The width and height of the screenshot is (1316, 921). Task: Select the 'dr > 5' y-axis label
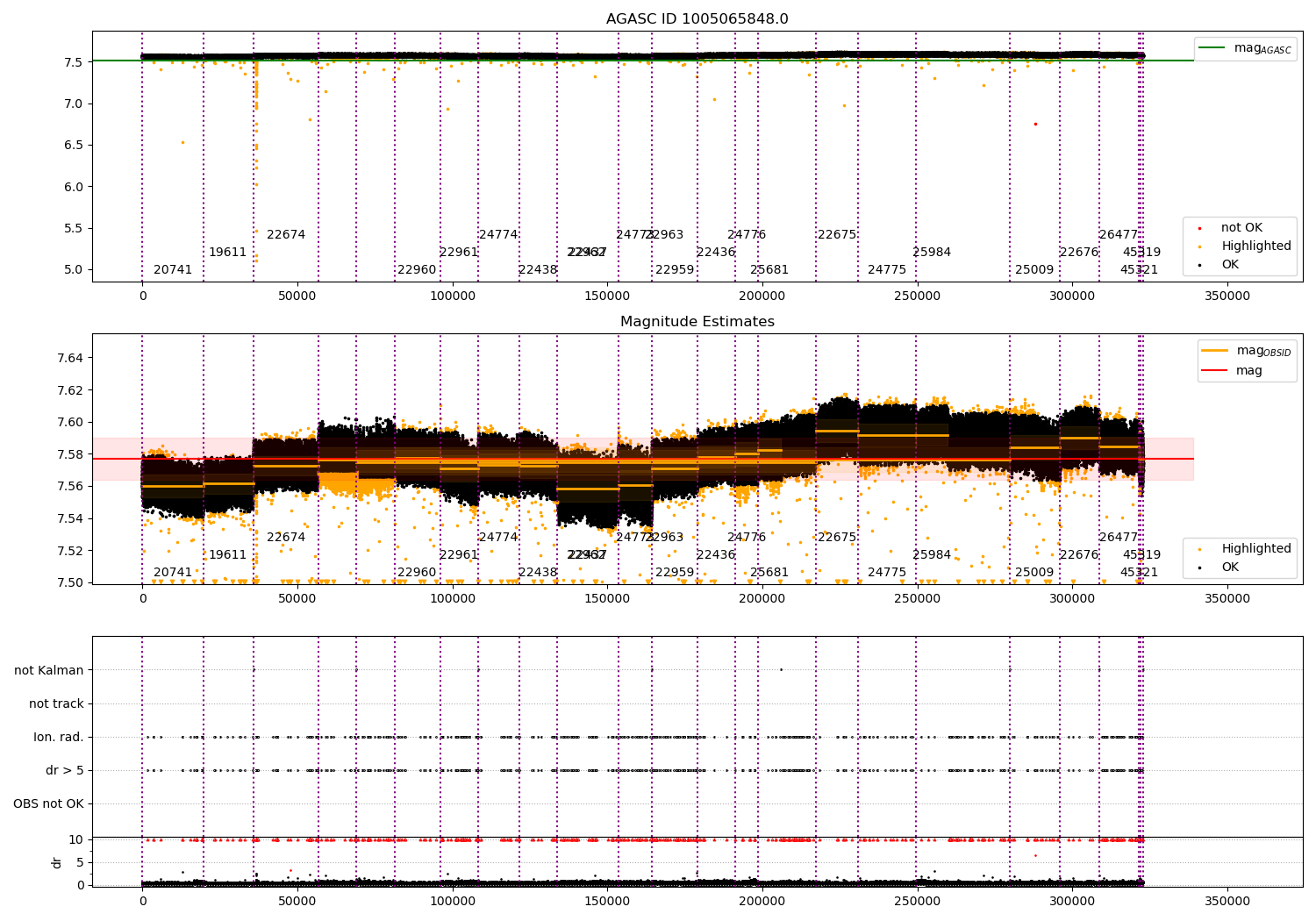click(65, 771)
